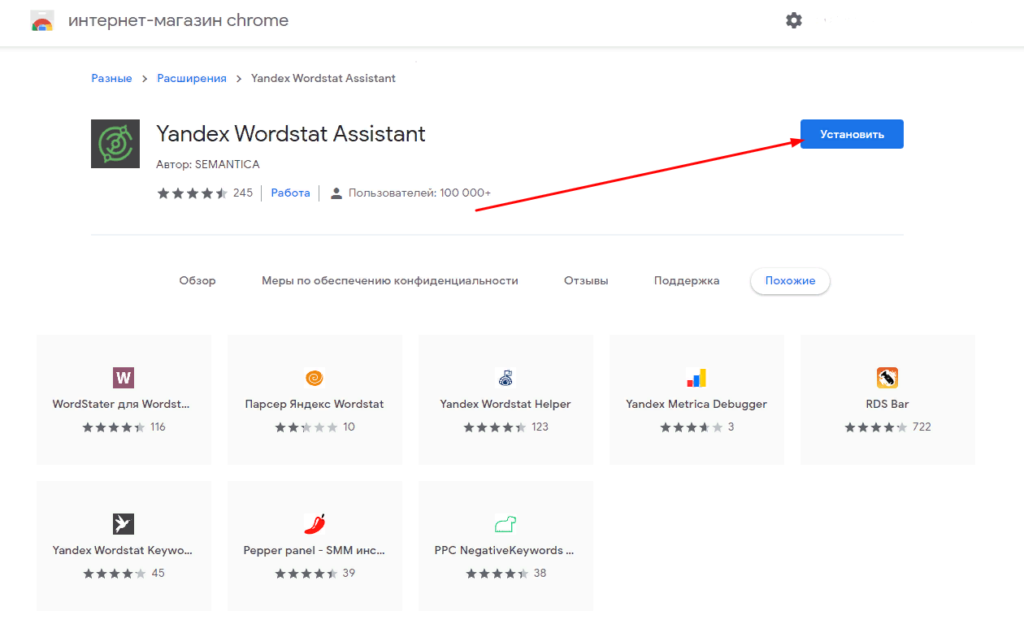This screenshot has width=1024, height=624.
Task: Switch to the Отзывы tab
Action: [x=586, y=281]
